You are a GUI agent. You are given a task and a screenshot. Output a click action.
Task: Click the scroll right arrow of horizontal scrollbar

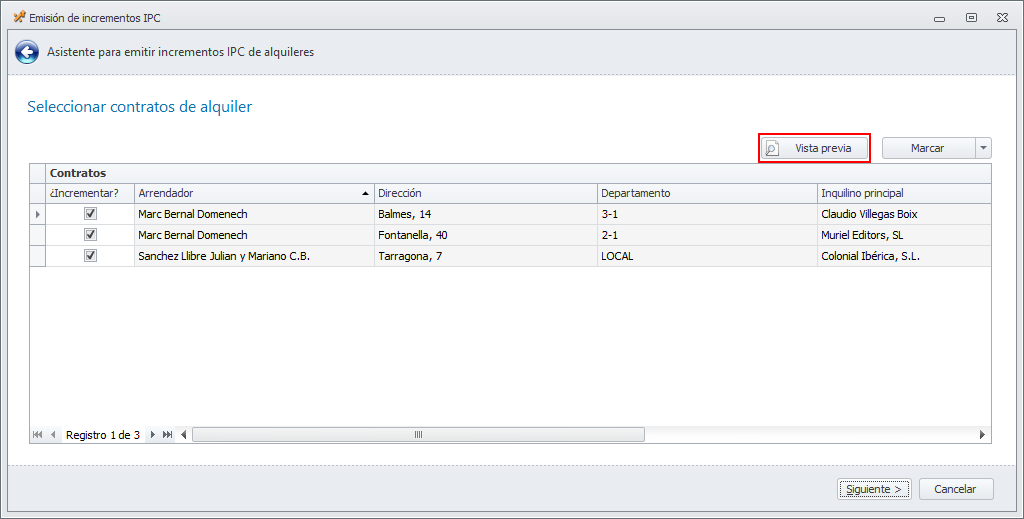[982, 435]
